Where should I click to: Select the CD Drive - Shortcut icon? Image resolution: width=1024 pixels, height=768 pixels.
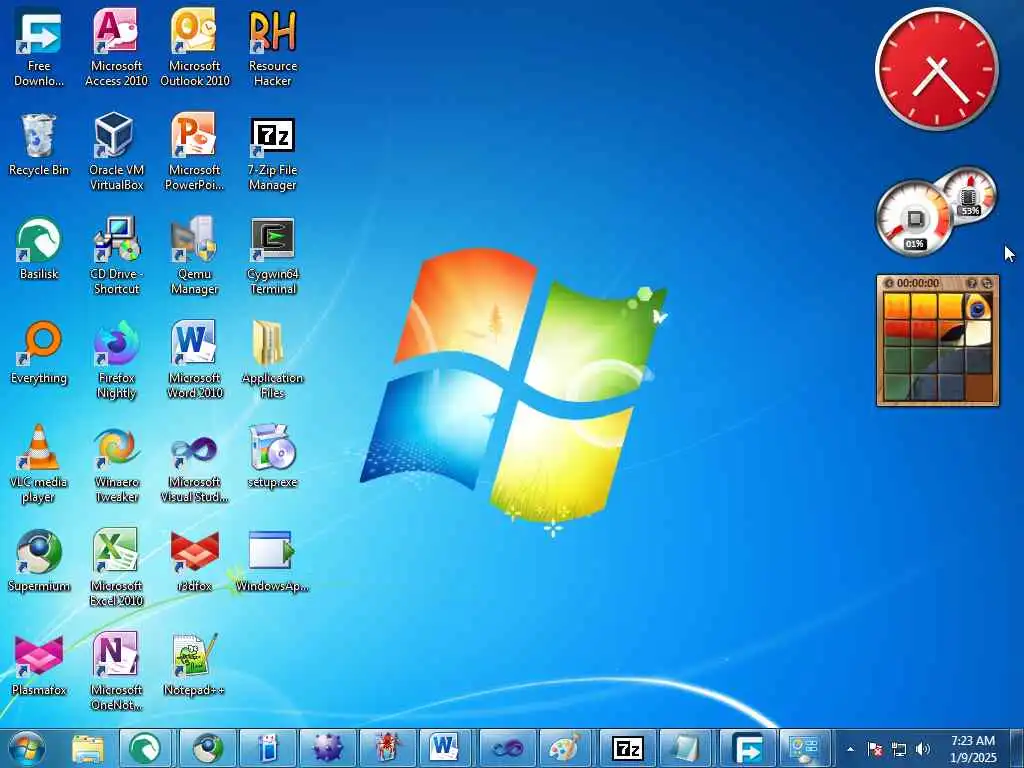pyautogui.click(x=116, y=256)
